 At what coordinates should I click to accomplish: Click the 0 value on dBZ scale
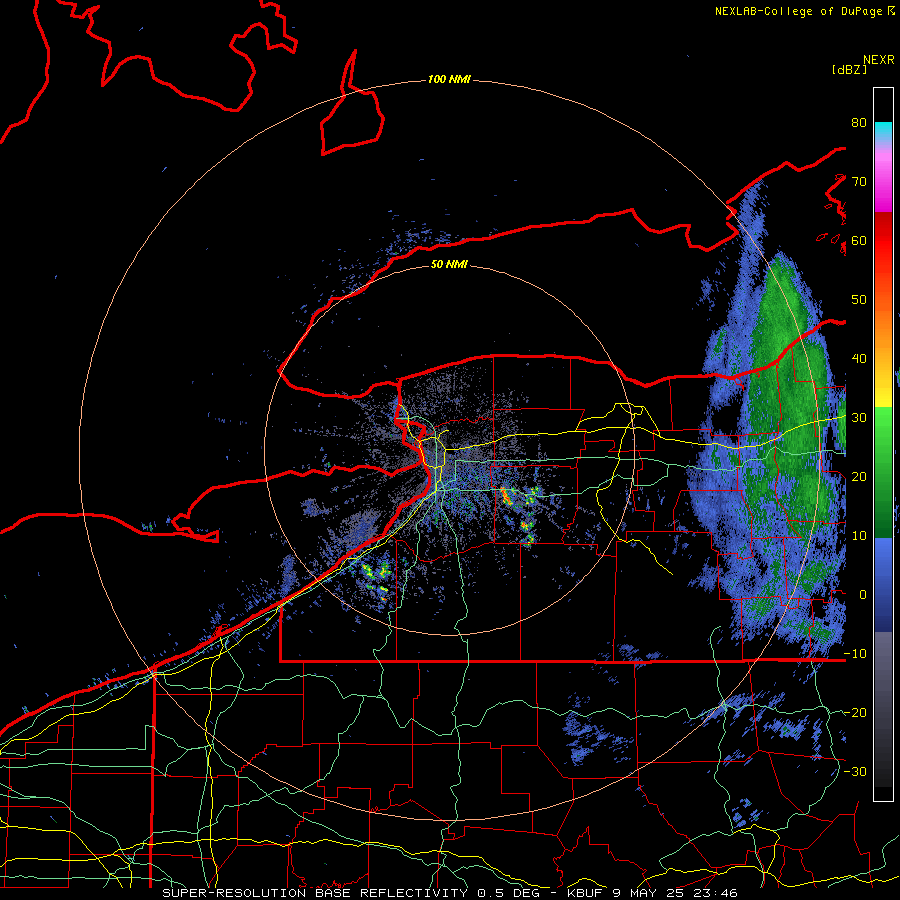click(863, 595)
